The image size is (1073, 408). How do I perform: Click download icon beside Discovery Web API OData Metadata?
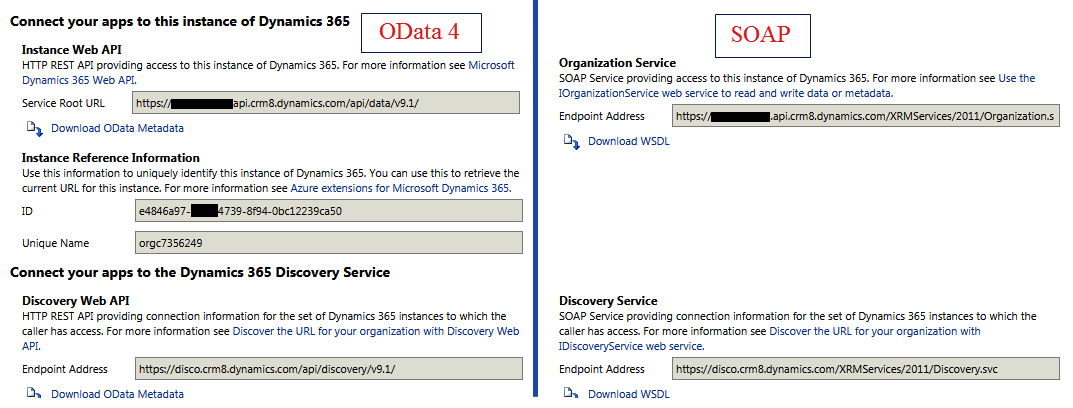coord(34,394)
